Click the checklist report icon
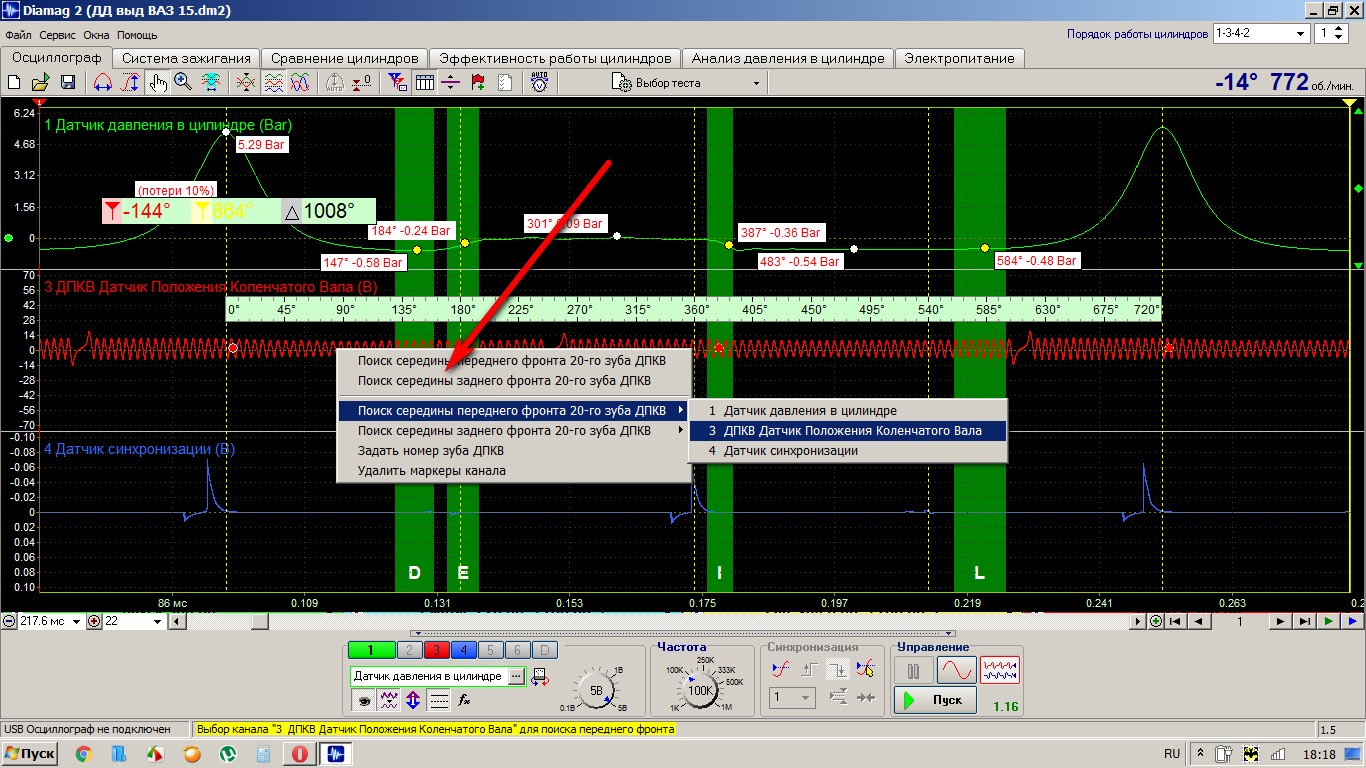 tap(504, 83)
